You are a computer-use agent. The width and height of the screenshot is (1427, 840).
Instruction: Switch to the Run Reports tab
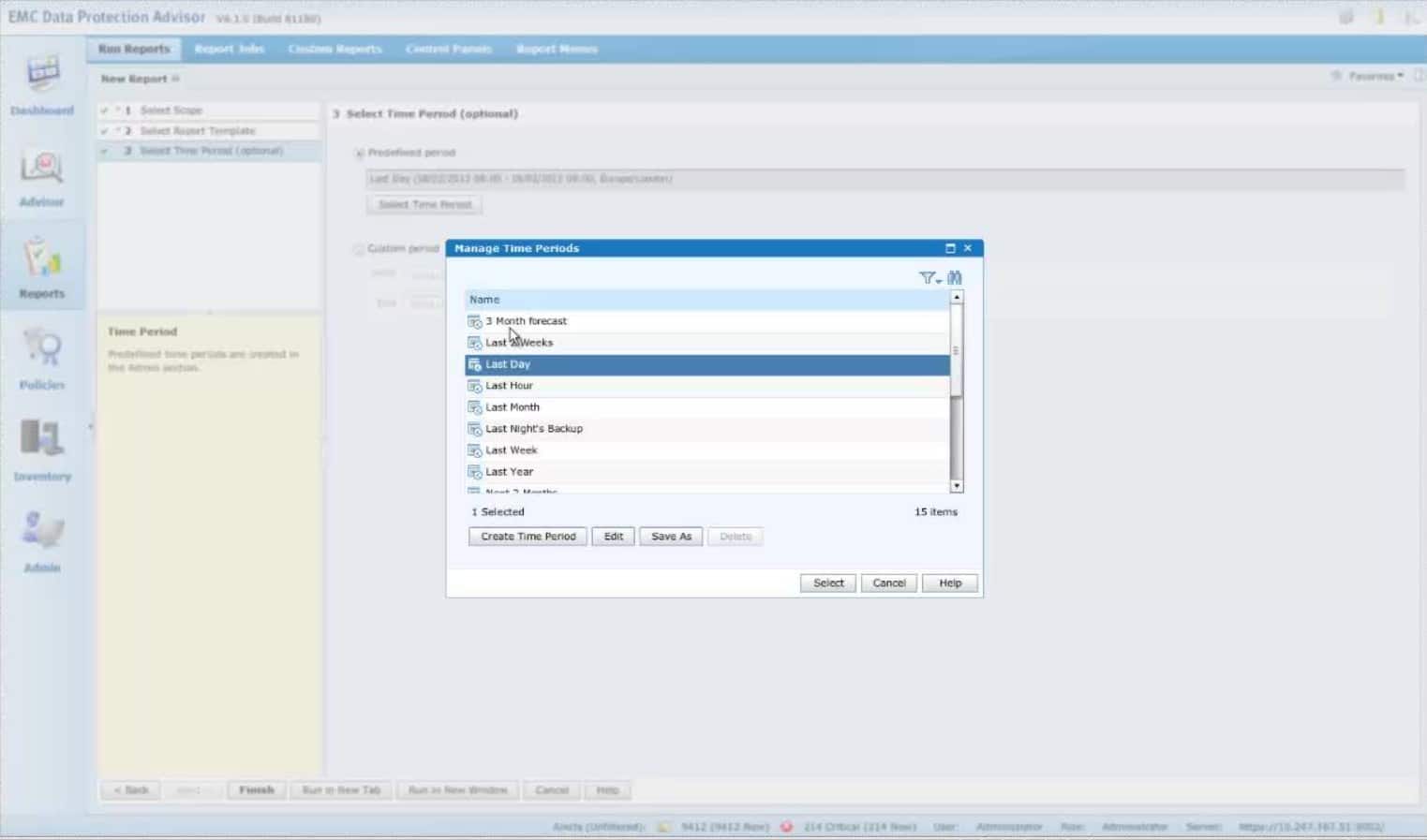[x=134, y=49]
